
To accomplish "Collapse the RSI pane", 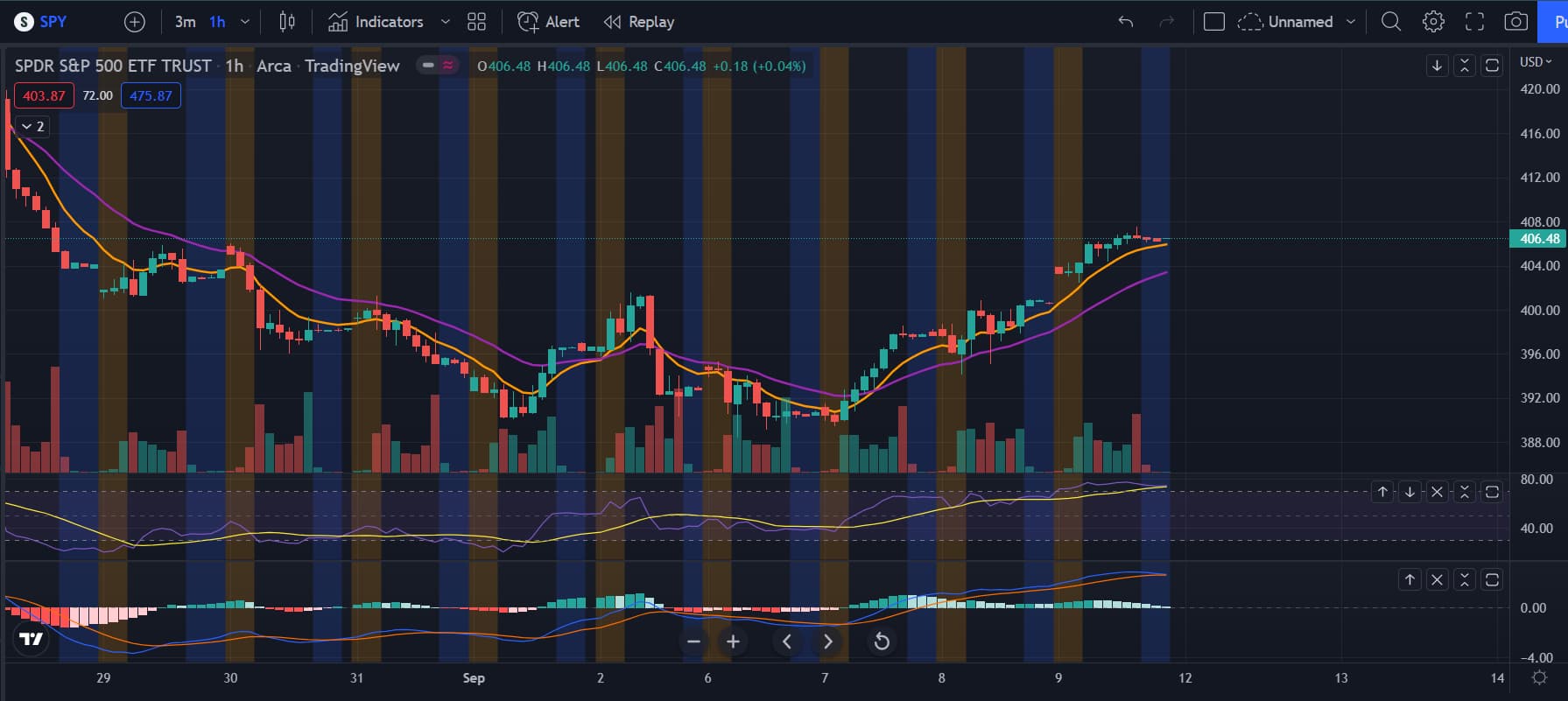I will (1465, 492).
